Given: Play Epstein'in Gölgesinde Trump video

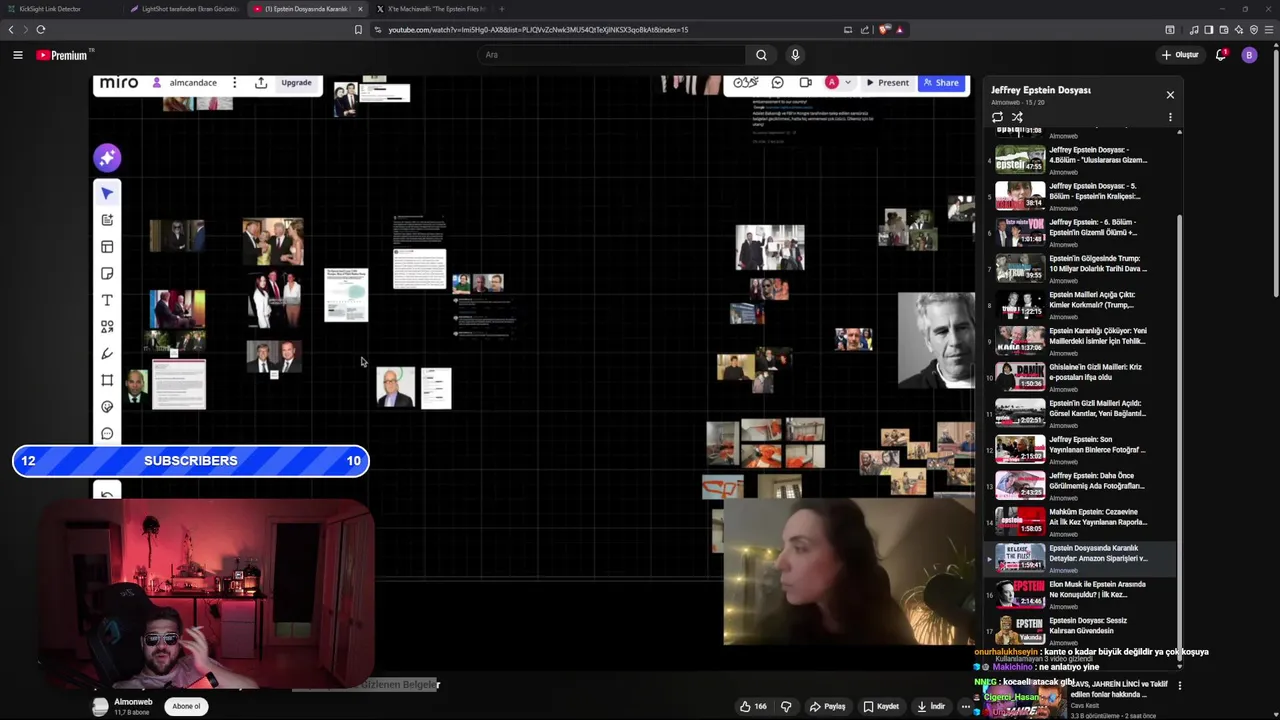Looking at the screenshot, I should click(1080, 268).
